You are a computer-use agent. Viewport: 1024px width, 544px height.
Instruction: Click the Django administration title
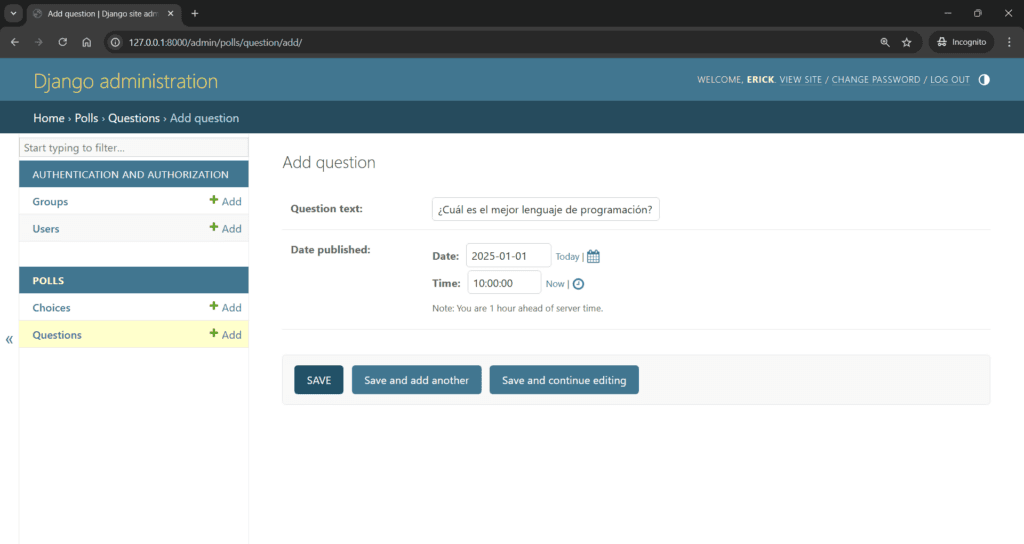pos(125,81)
